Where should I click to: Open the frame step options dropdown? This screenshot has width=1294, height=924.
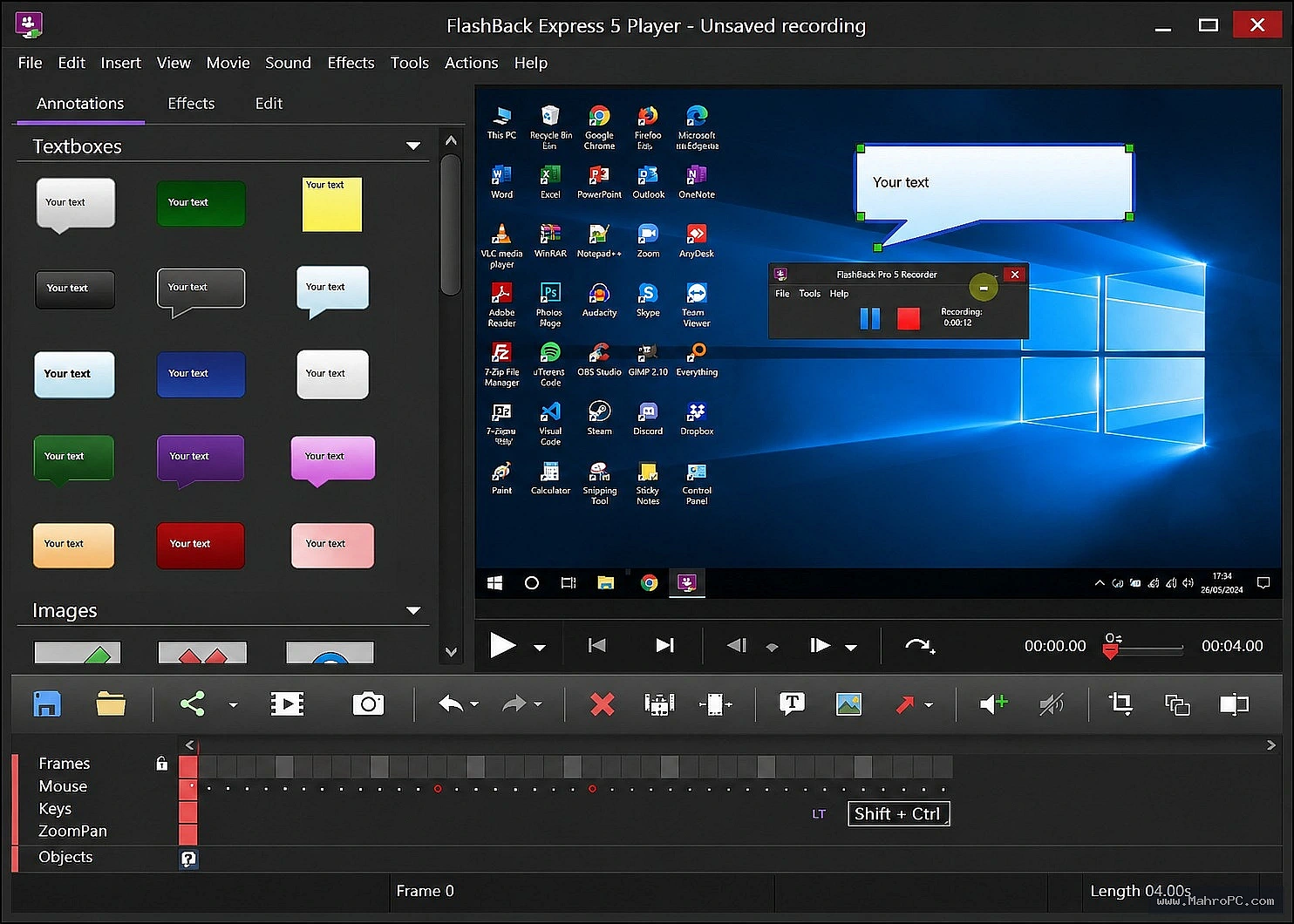click(851, 648)
